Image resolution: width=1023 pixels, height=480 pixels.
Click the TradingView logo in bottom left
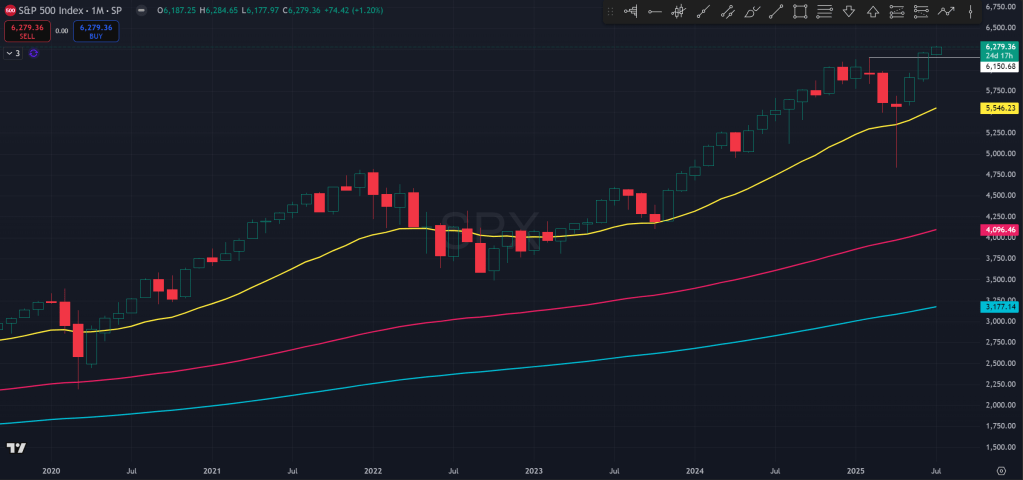pos(16,448)
